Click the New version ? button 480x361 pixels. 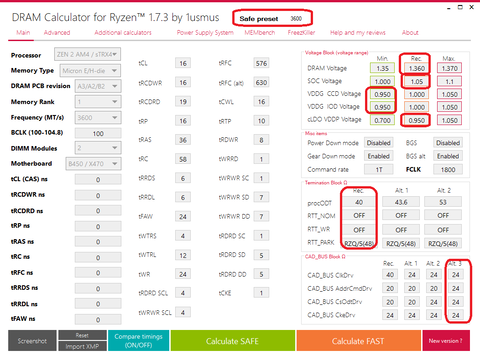coord(446,341)
